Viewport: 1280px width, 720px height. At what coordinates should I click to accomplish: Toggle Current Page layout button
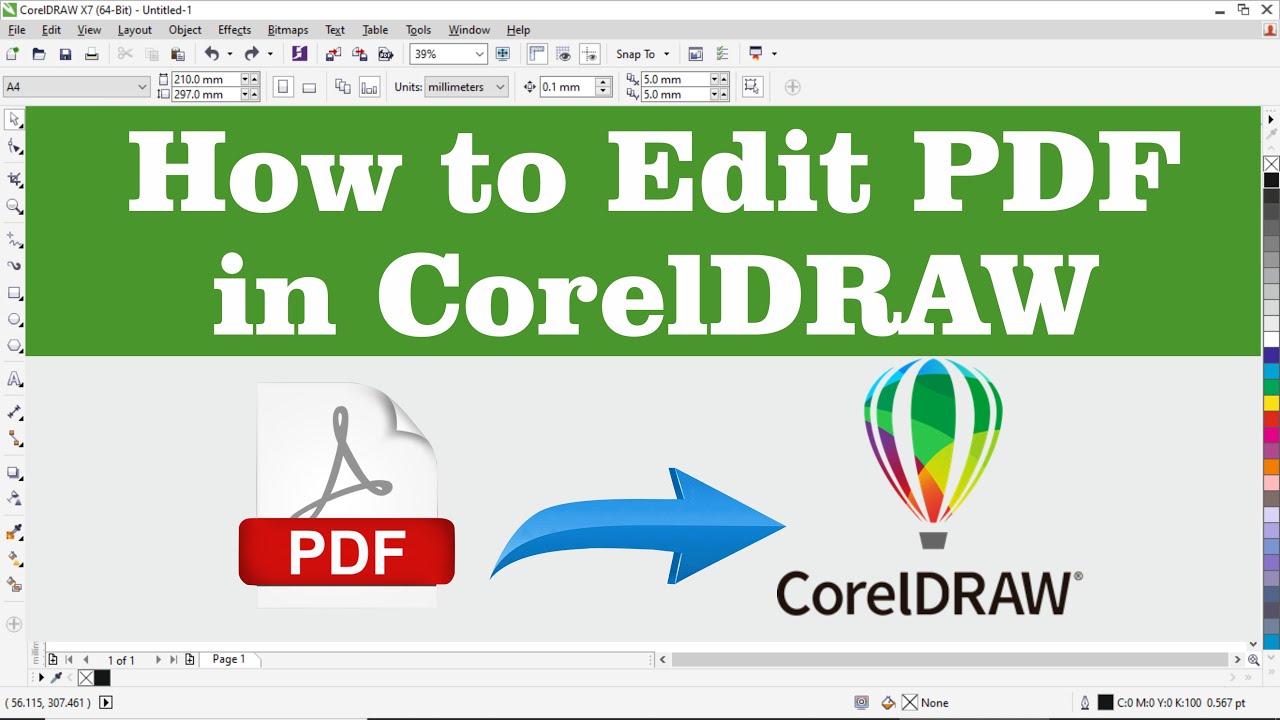369,87
